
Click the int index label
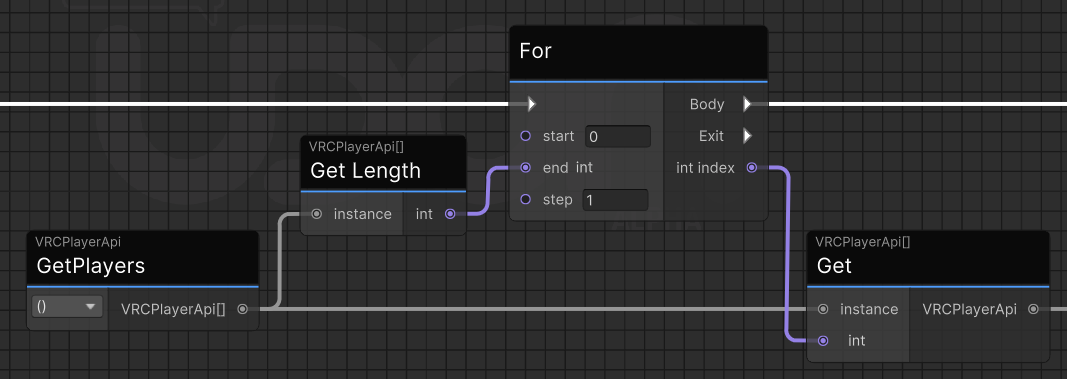[x=705, y=167]
